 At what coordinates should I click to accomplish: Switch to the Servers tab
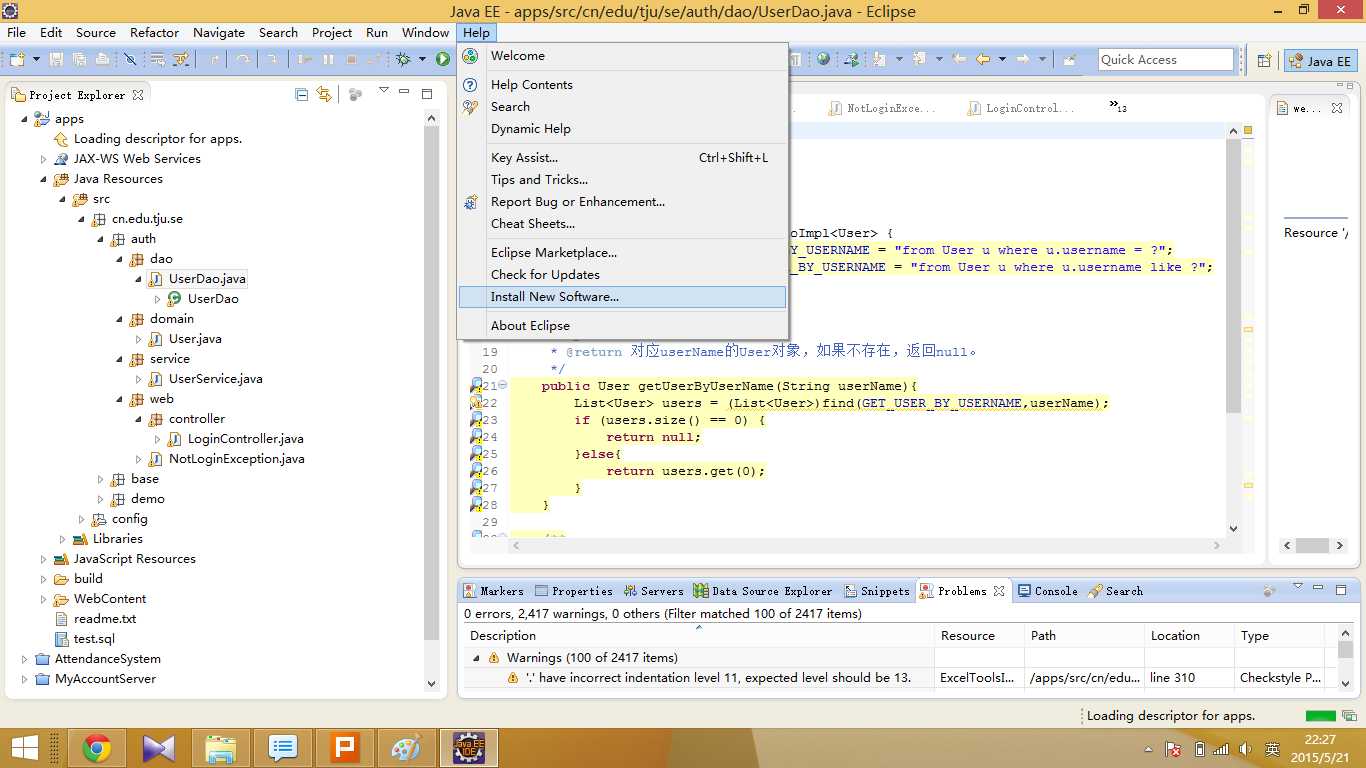click(654, 591)
